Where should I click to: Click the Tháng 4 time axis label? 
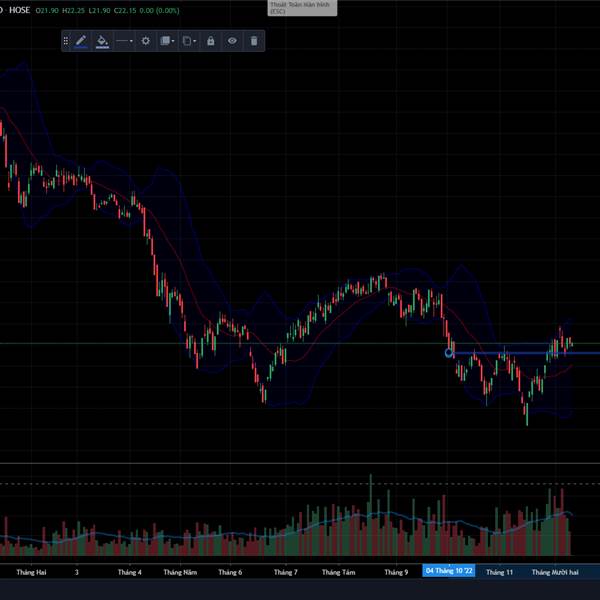(x=130, y=572)
